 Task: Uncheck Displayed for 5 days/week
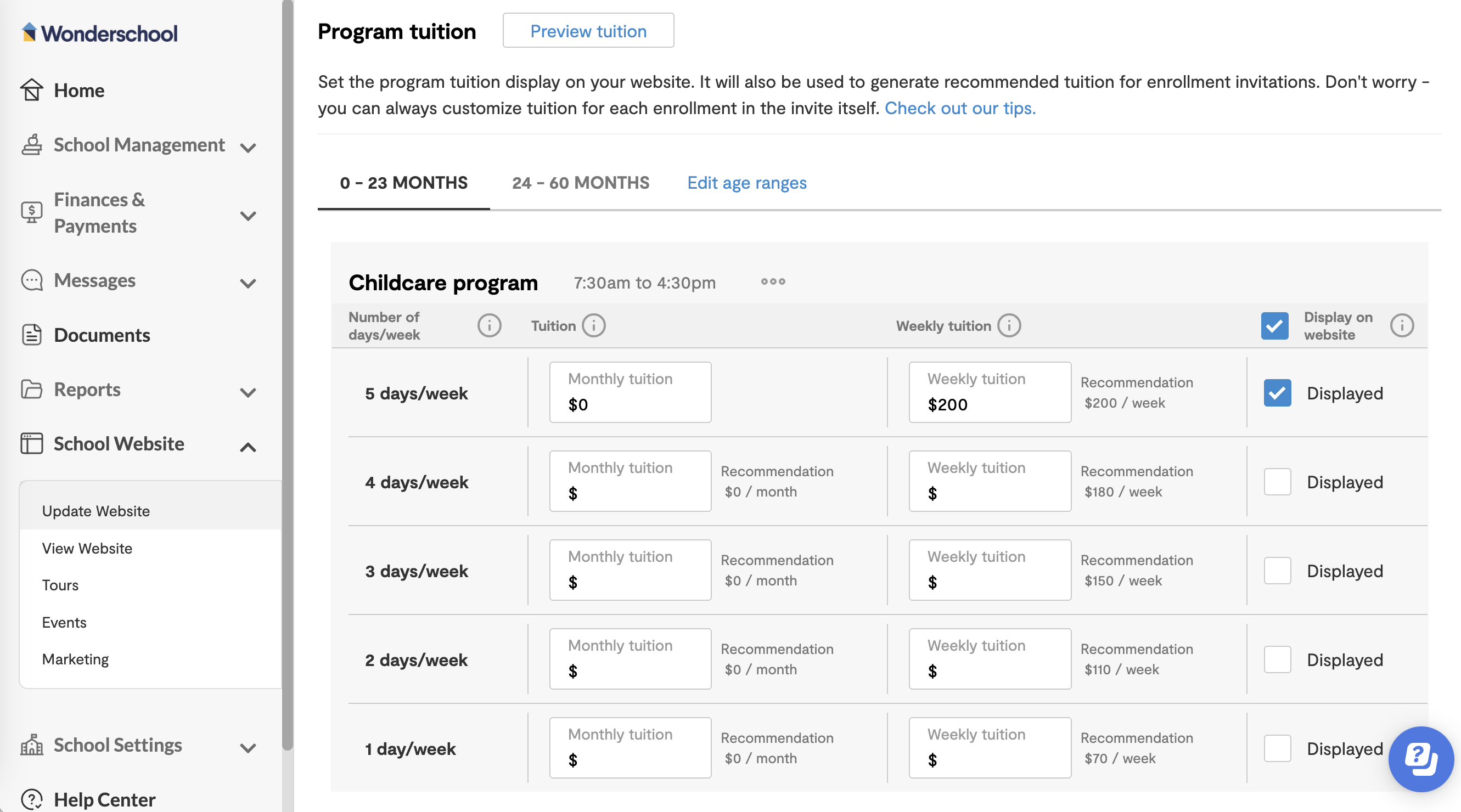pos(1277,392)
